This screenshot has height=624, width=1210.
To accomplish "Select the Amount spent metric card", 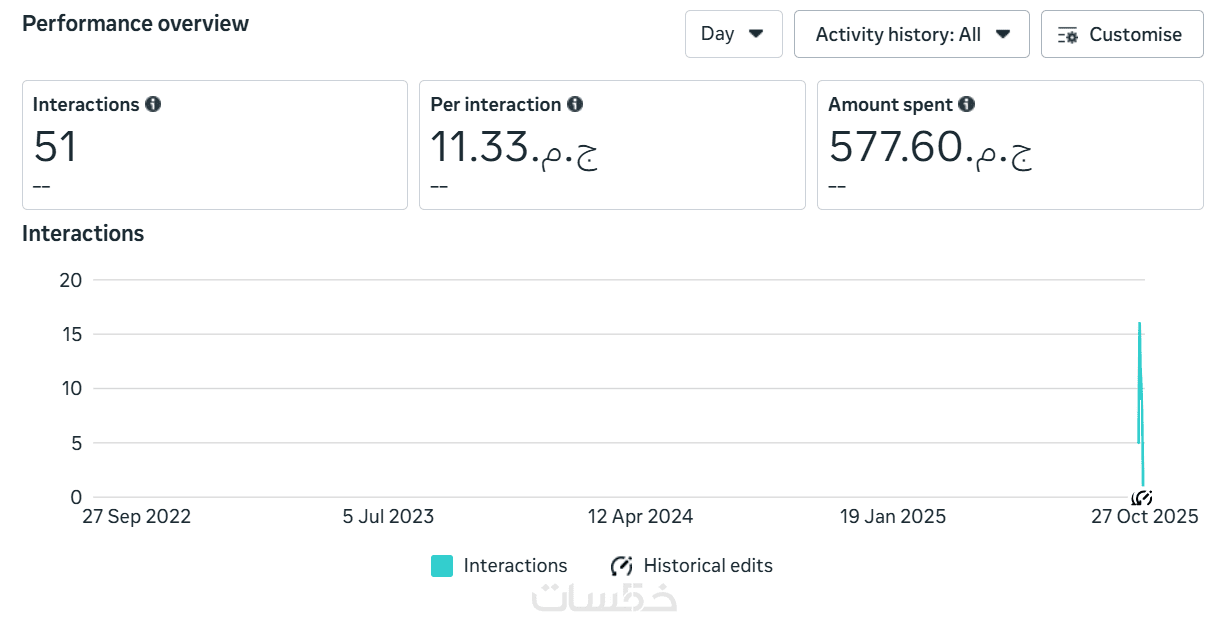I will (x=1009, y=145).
